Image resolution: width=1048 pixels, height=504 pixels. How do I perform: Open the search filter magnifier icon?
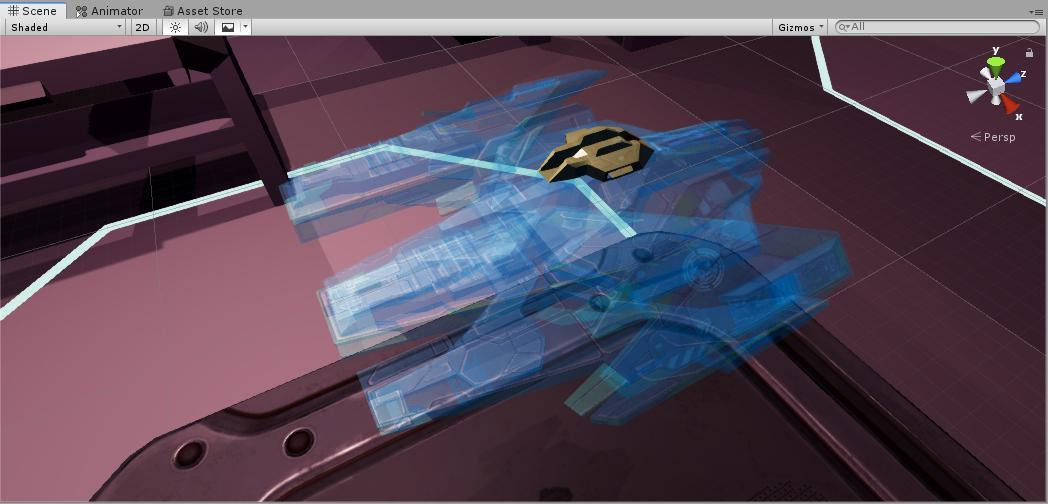(843, 27)
